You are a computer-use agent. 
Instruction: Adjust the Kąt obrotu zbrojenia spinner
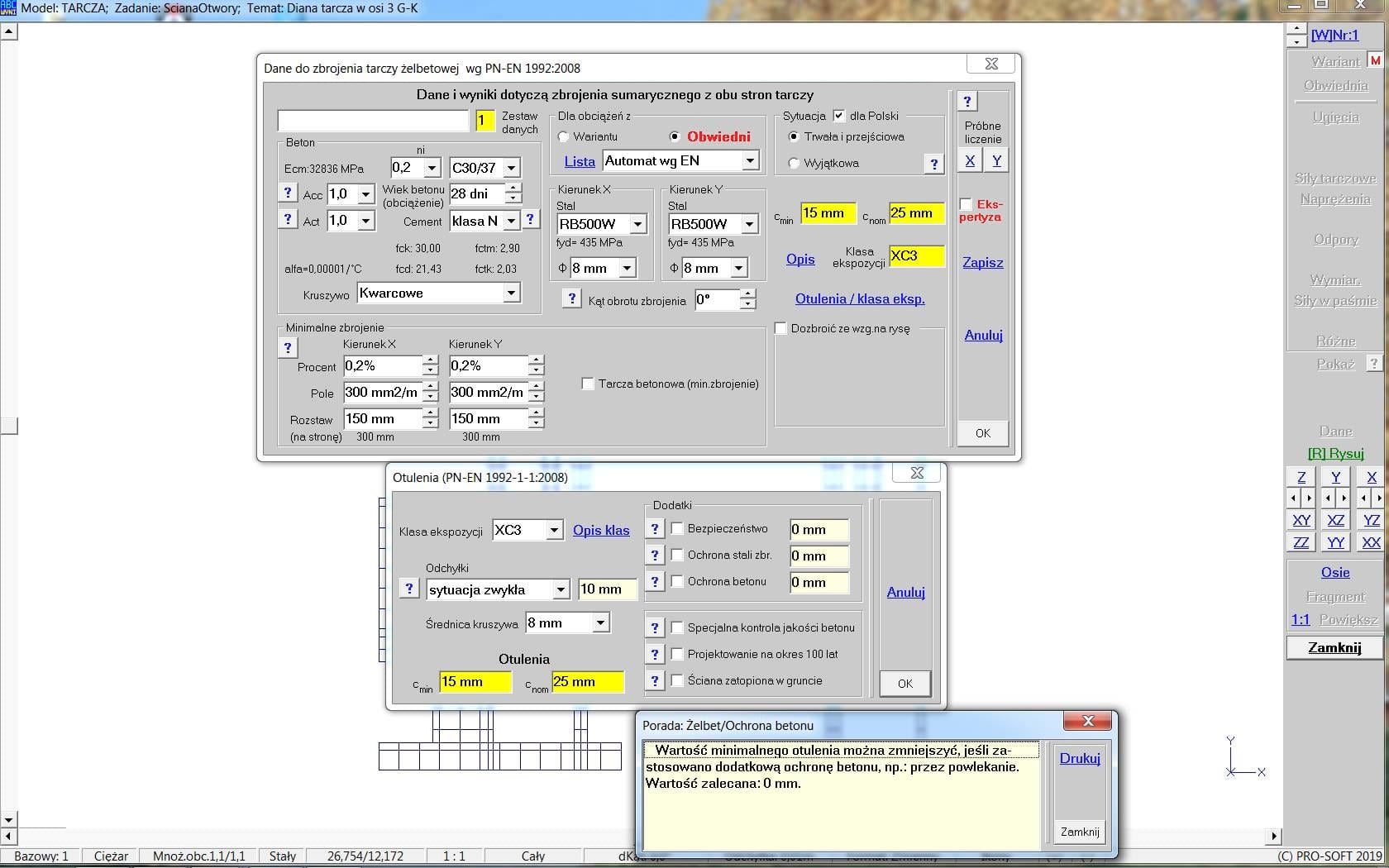tap(748, 299)
